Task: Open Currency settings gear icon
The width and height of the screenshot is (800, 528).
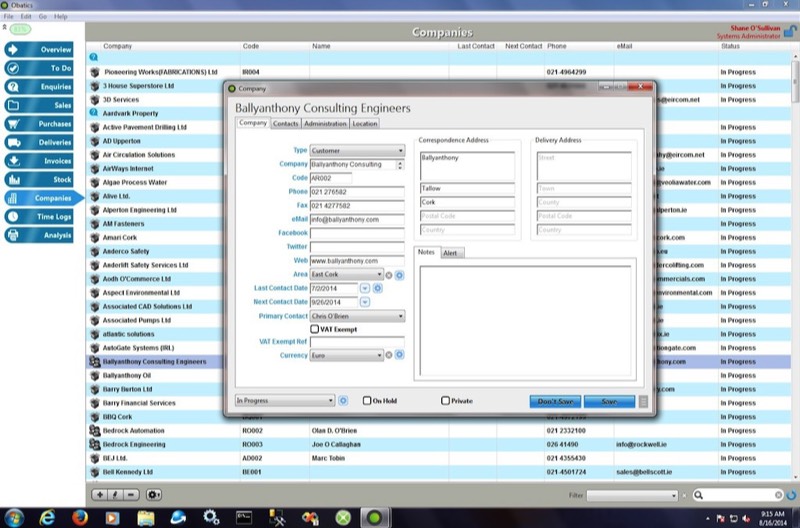Action: [399, 355]
